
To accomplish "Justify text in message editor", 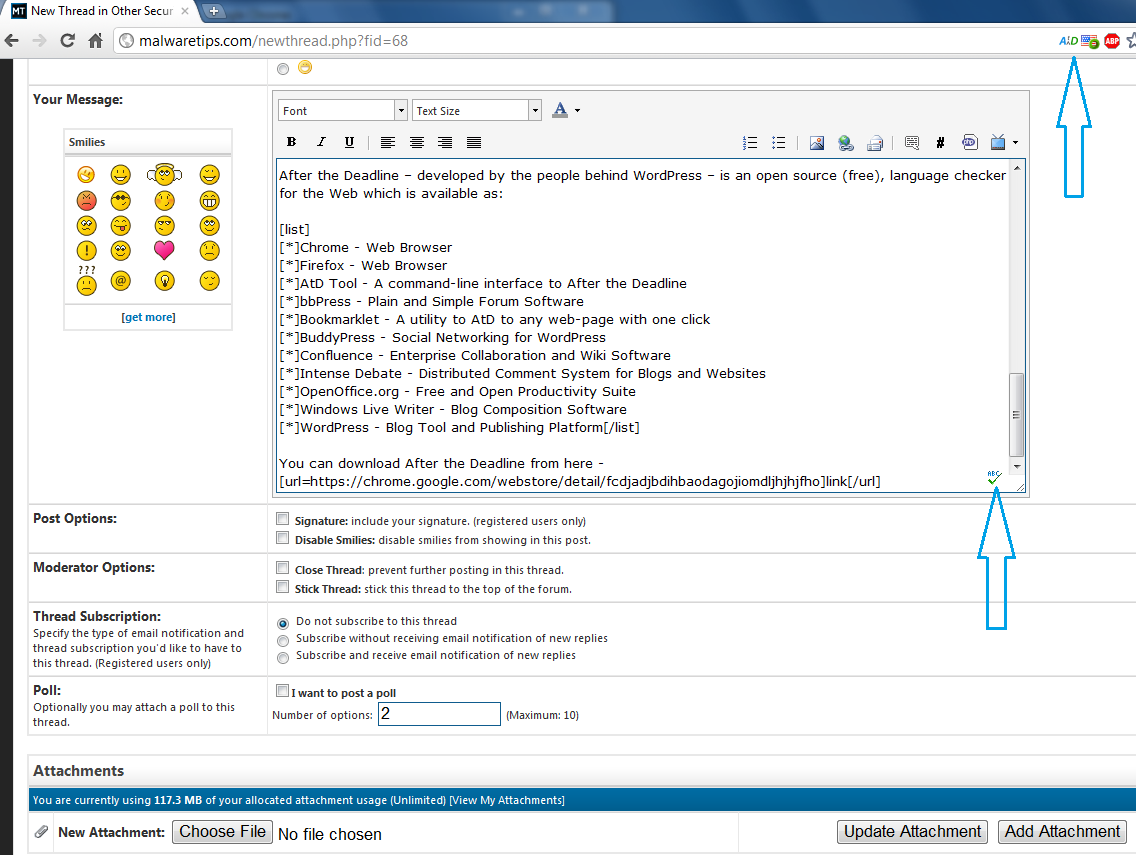I will pyautogui.click(x=474, y=142).
